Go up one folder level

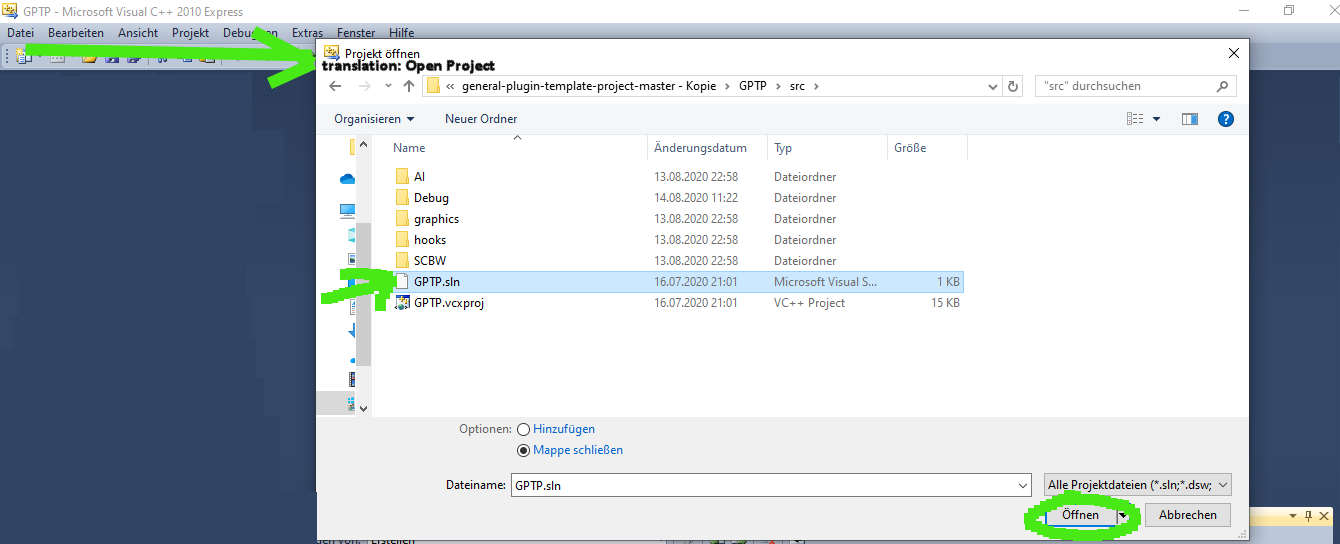pyautogui.click(x=408, y=86)
